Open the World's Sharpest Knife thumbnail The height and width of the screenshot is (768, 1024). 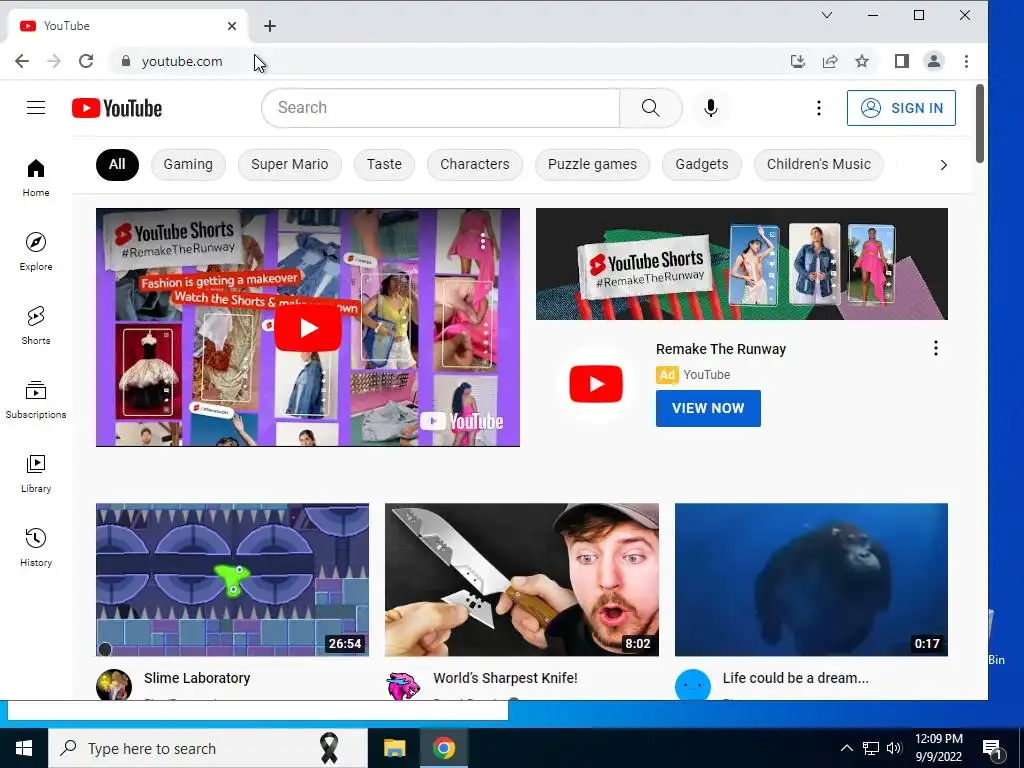(522, 579)
